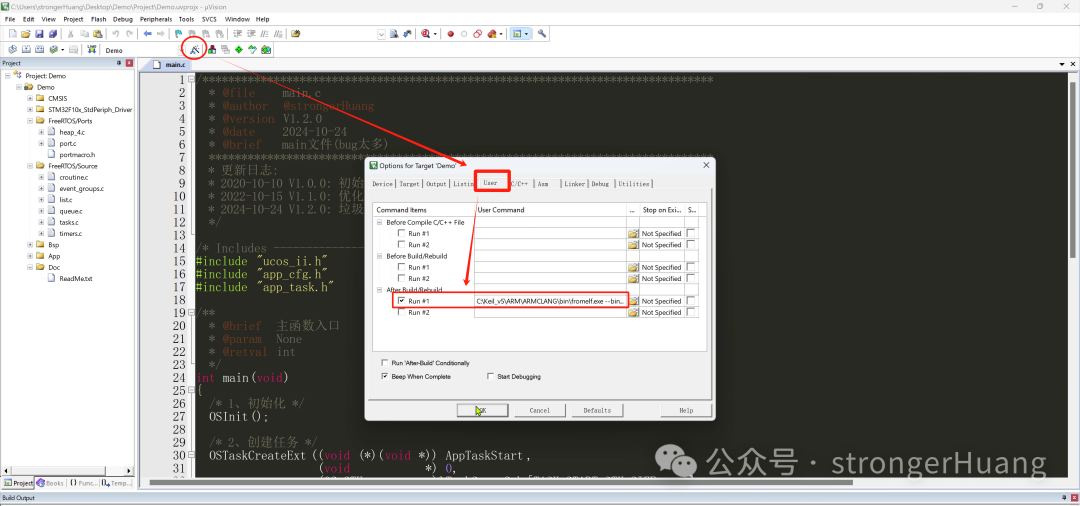
Task: Click the Kill All Breakpoints icon
Action: coord(491,33)
